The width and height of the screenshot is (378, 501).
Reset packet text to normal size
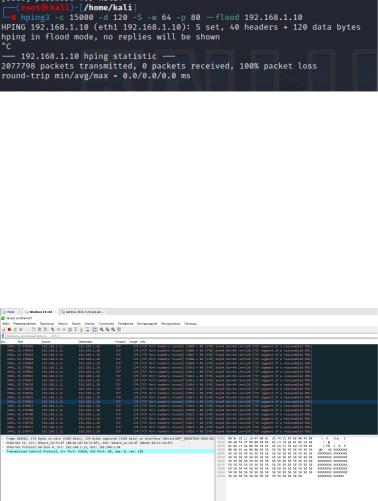coord(113,329)
